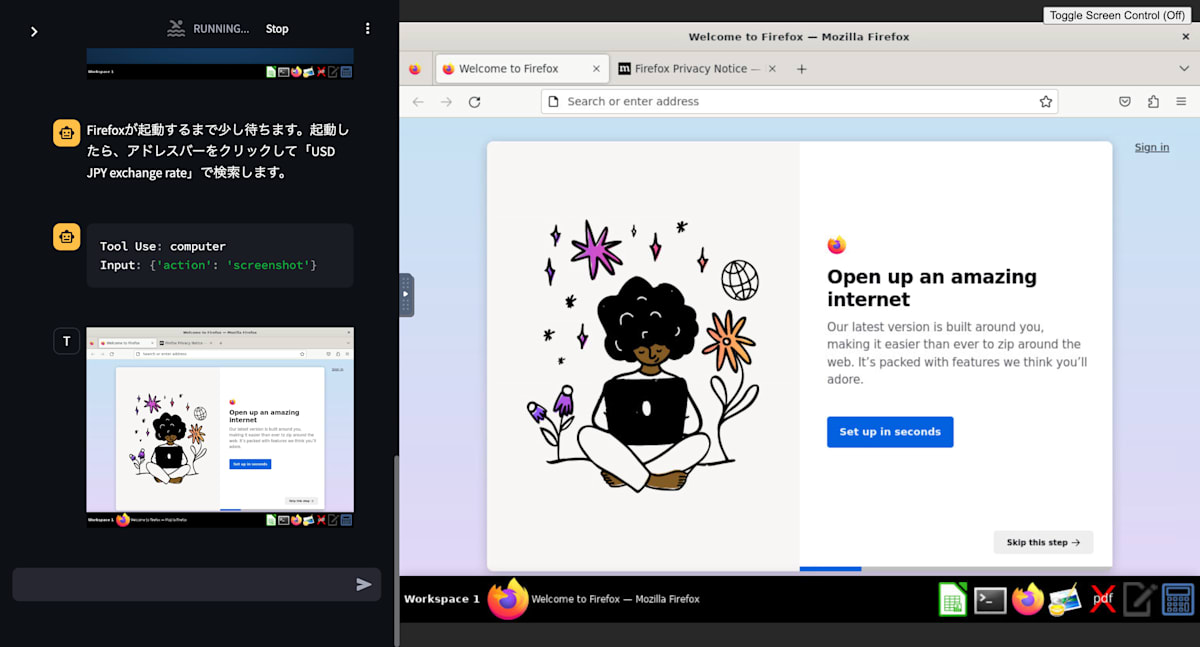The width and height of the screenshot is (1200, 647).
Task: Click the Firefox window icon beside Workspace 1
Action: (x=507, y=599)
